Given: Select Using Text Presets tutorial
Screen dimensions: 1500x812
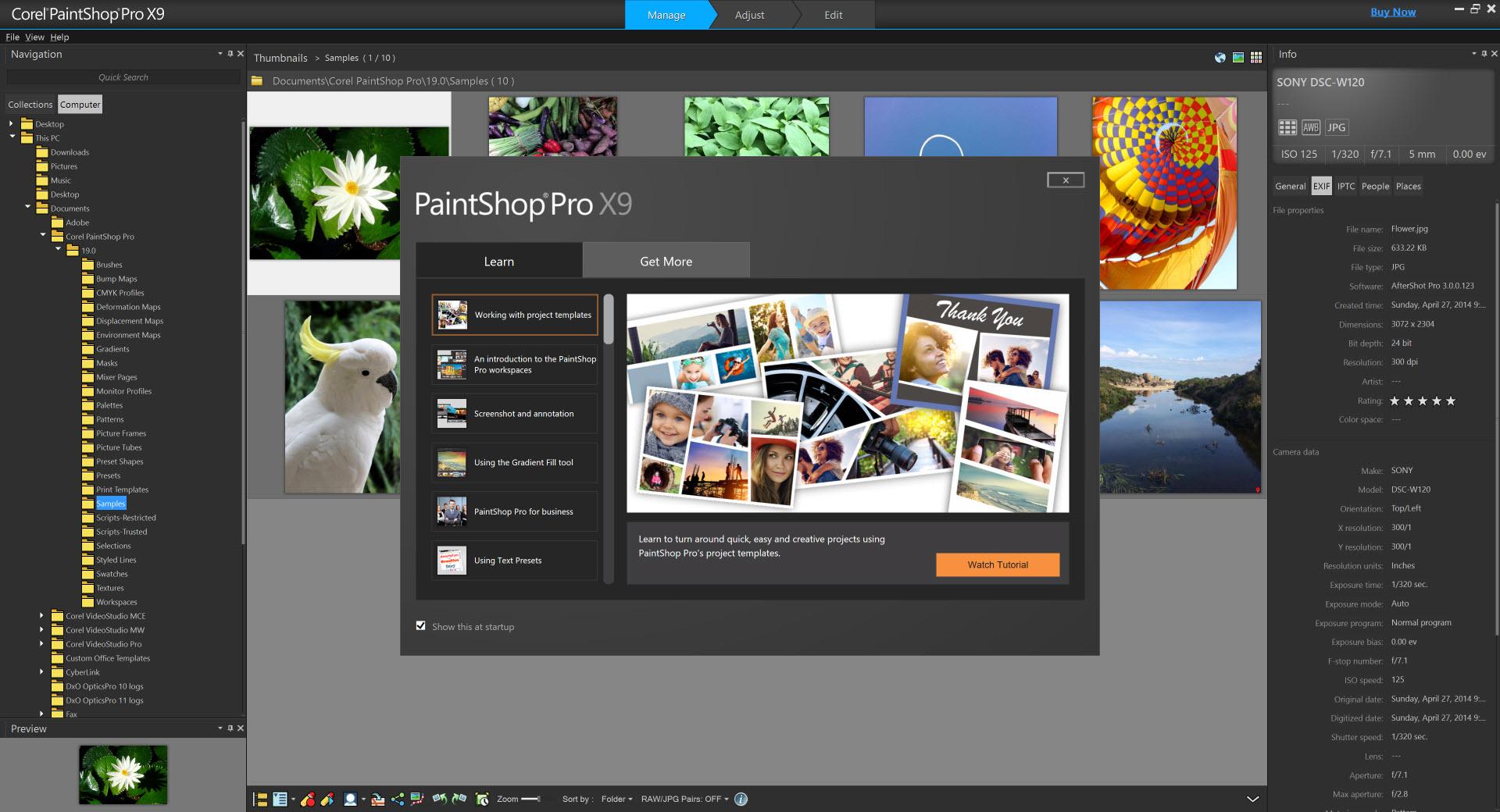Looking at the screenshot, I should 515,560.
